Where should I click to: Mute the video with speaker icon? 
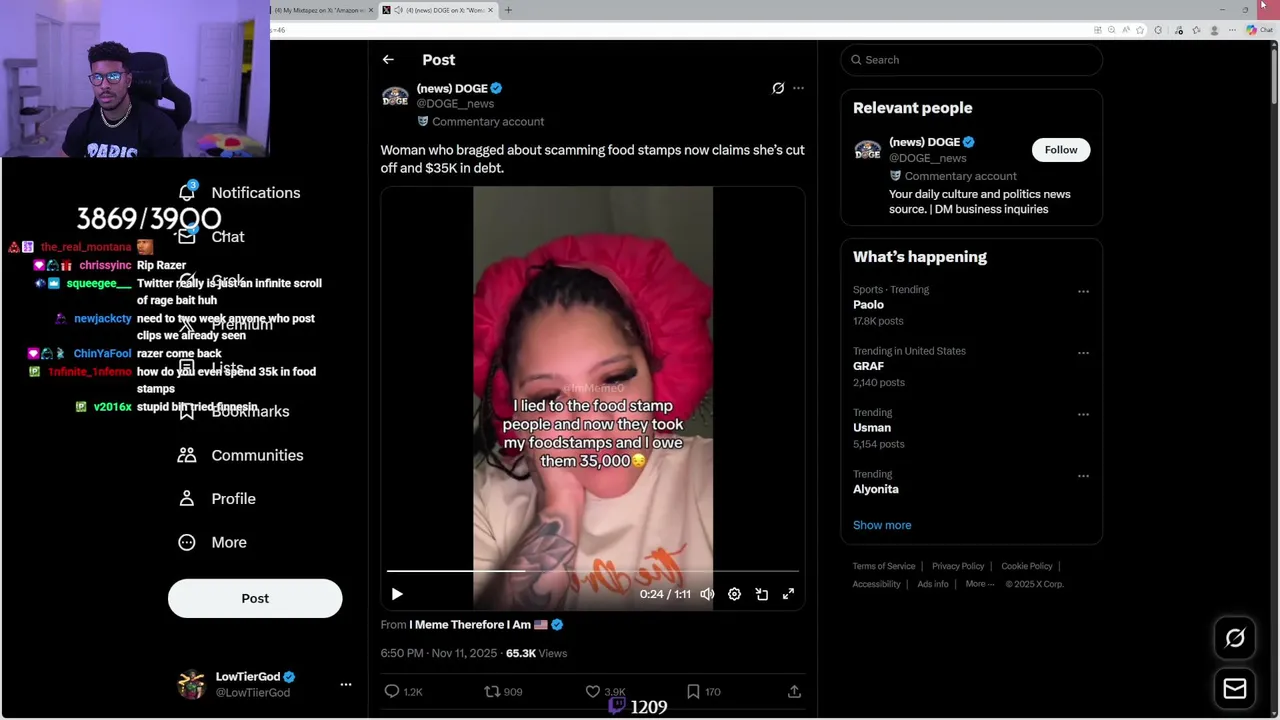coord(707,594)
